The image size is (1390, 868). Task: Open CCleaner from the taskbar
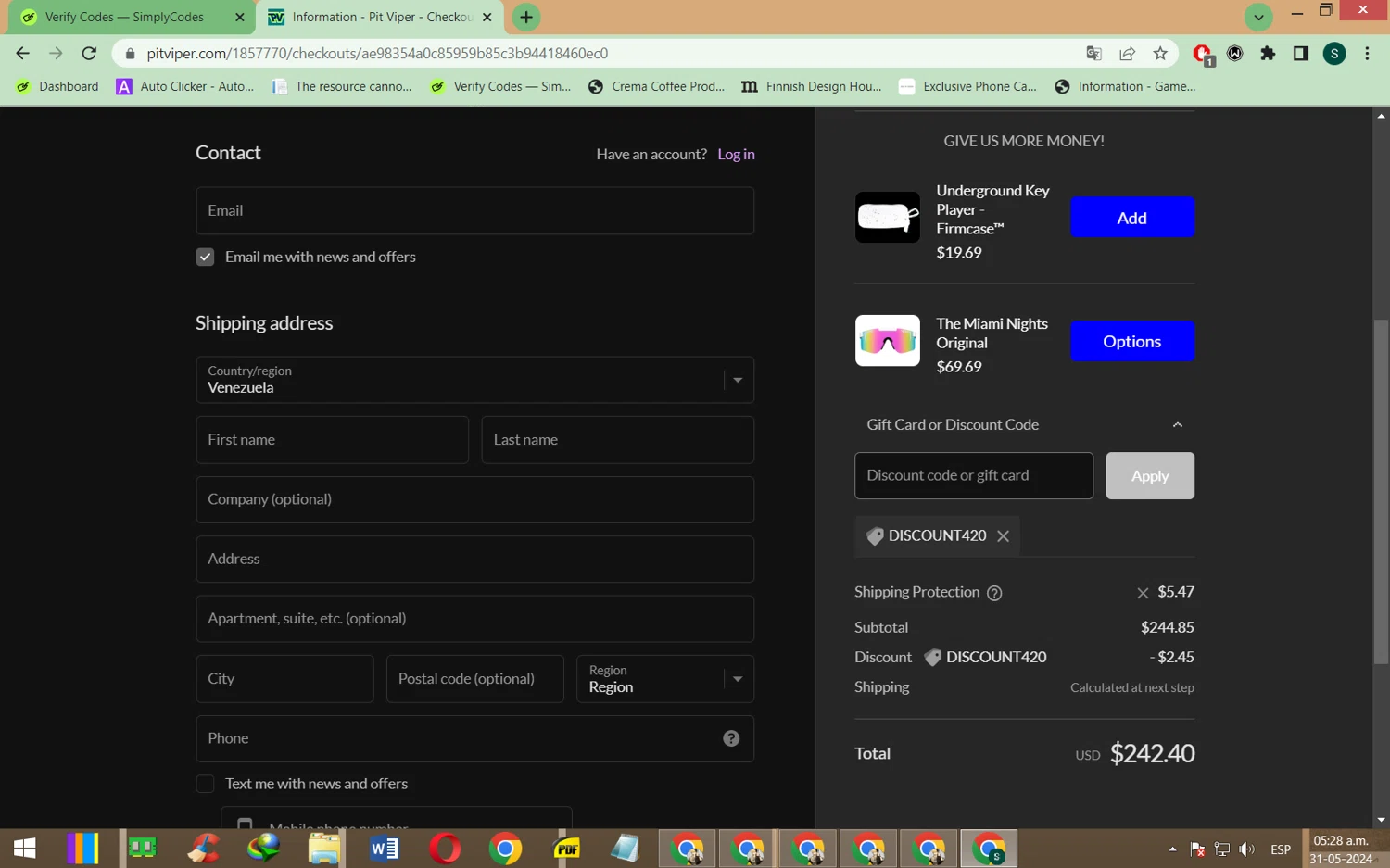pyautogui.click(x=203, y=849)
